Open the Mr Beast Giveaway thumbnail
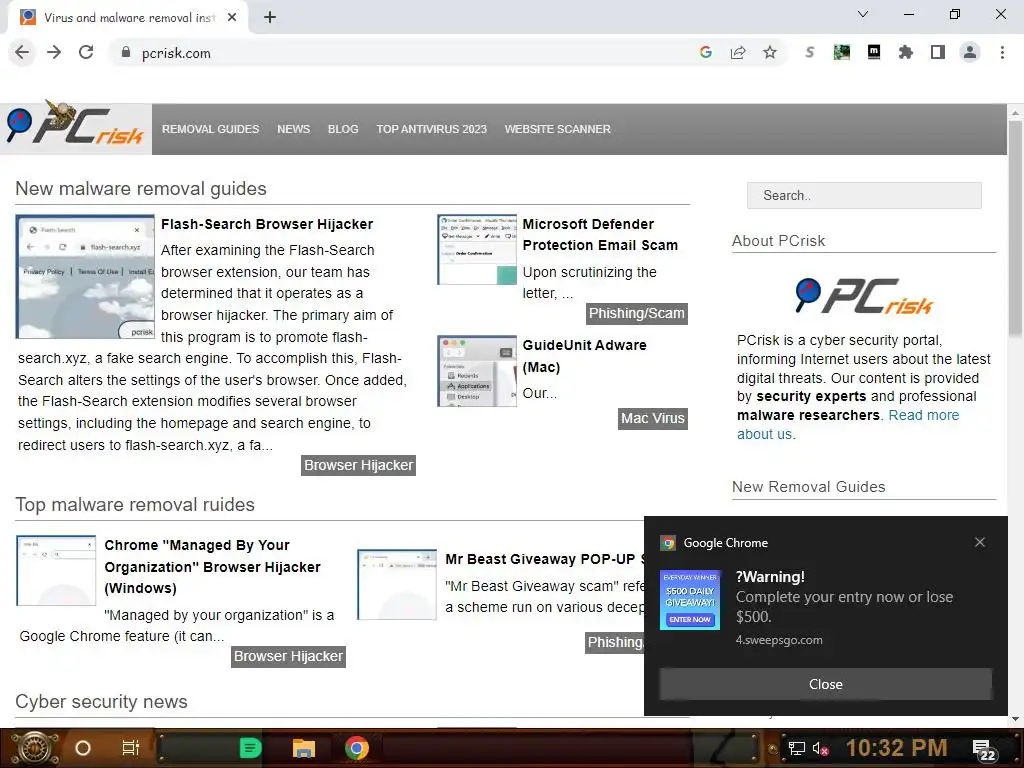Viewport: 1024px width, 768px height. [x=397, y=584]
